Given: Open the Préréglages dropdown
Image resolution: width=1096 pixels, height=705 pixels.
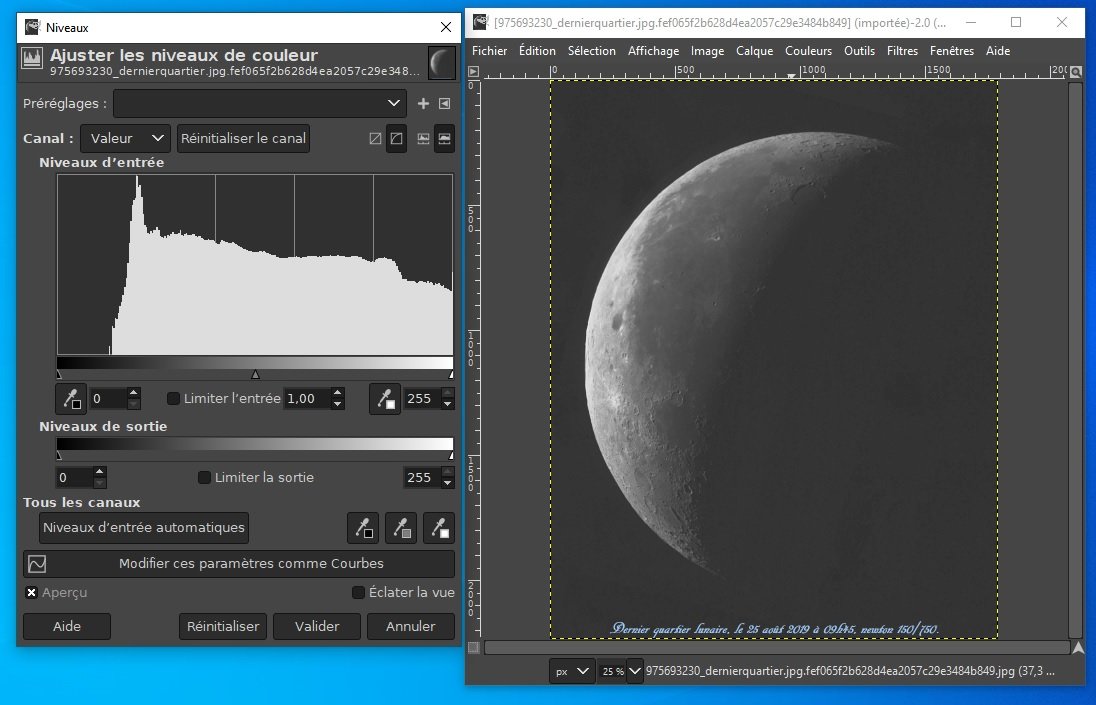Looking at the screenshot, I should click(x=259, y=103).
